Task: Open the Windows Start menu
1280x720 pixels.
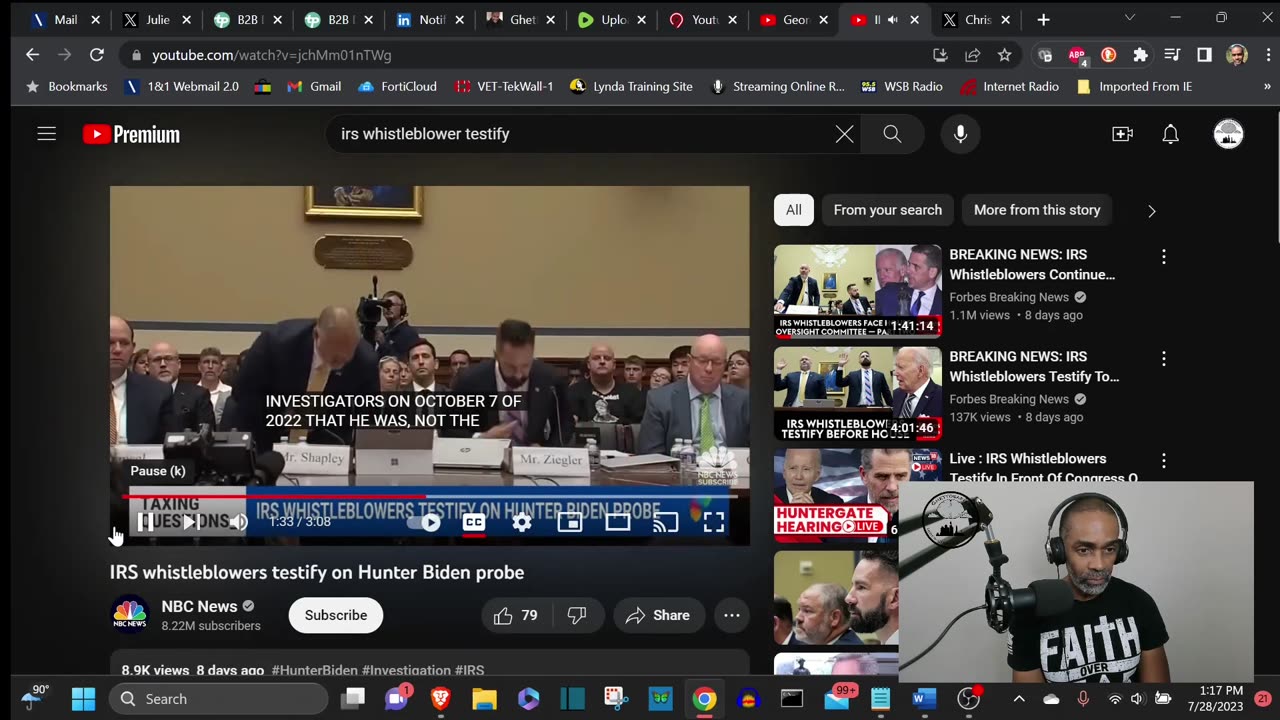Action: (84, 699)
